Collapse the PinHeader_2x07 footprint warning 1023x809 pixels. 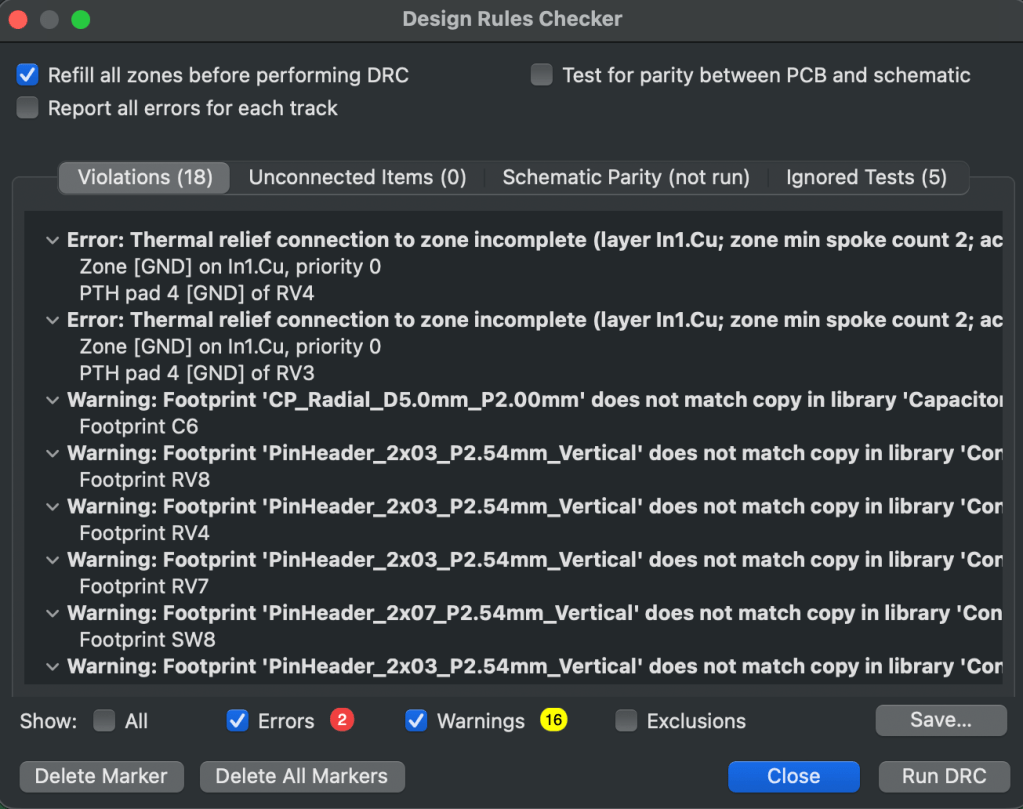click(x=52, y=613)
